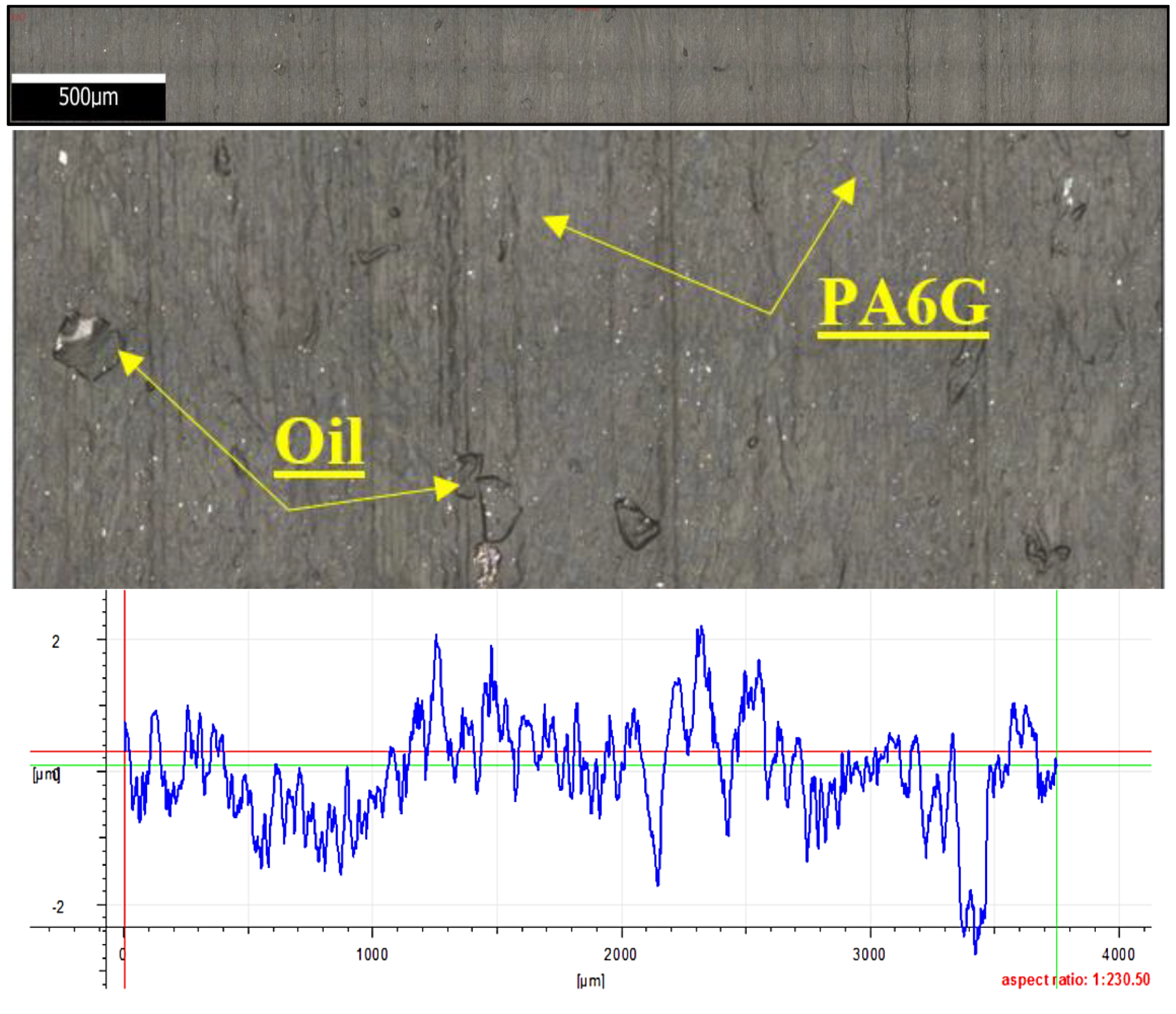Viewport: 1176px width, 1014px height.
Task: Click the red aspect ratio text
Action: coord(1075,979)
